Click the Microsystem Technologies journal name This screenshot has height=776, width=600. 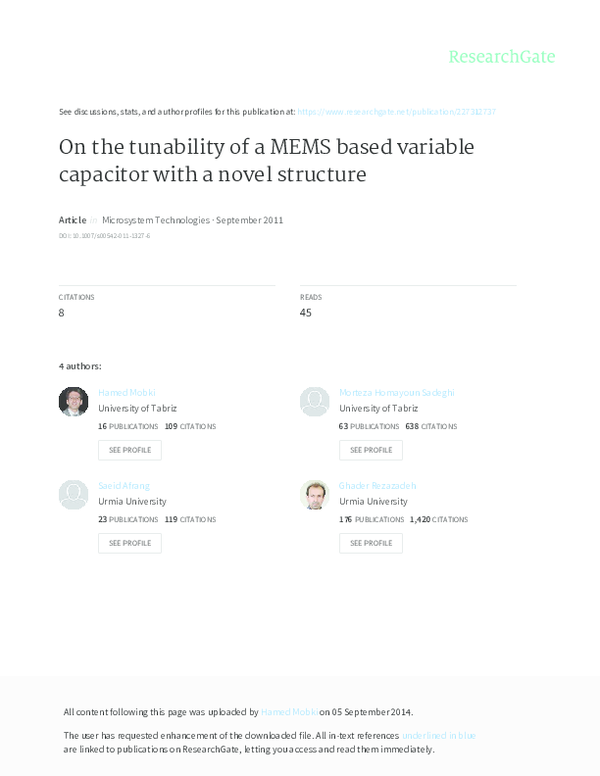click(x=156, y=220)
